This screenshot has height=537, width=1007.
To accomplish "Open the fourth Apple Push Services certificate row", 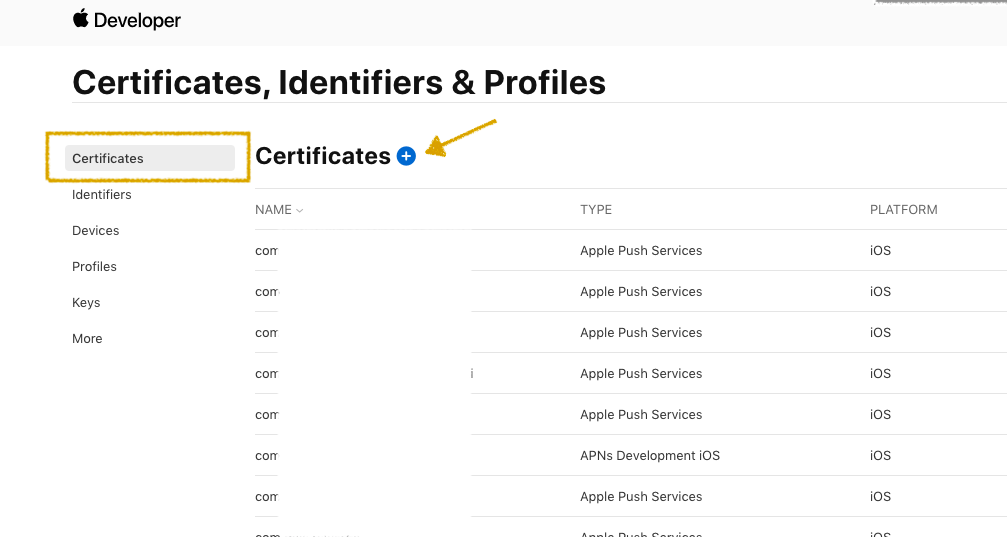I will 631,374.
